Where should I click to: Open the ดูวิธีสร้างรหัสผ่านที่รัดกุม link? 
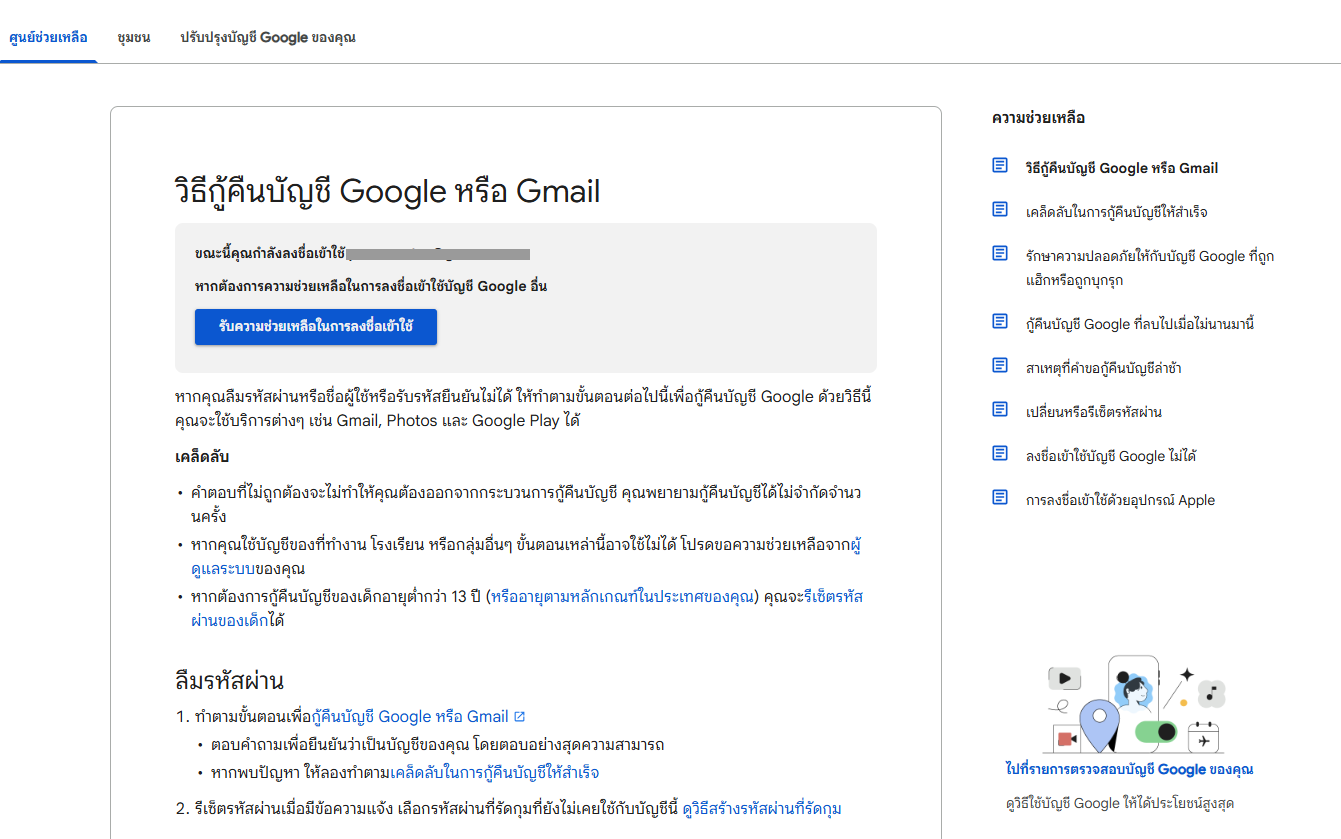coord(761,808)
